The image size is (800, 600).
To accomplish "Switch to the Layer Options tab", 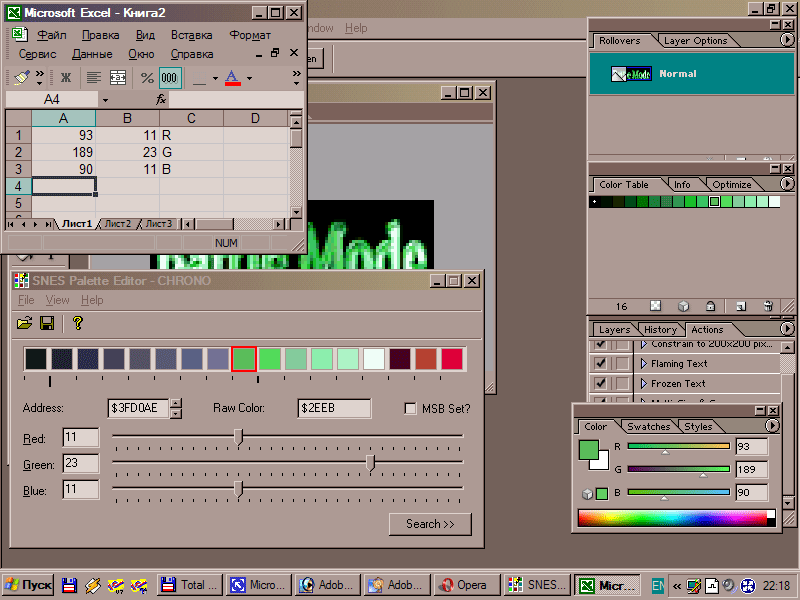I will [695, 40].
